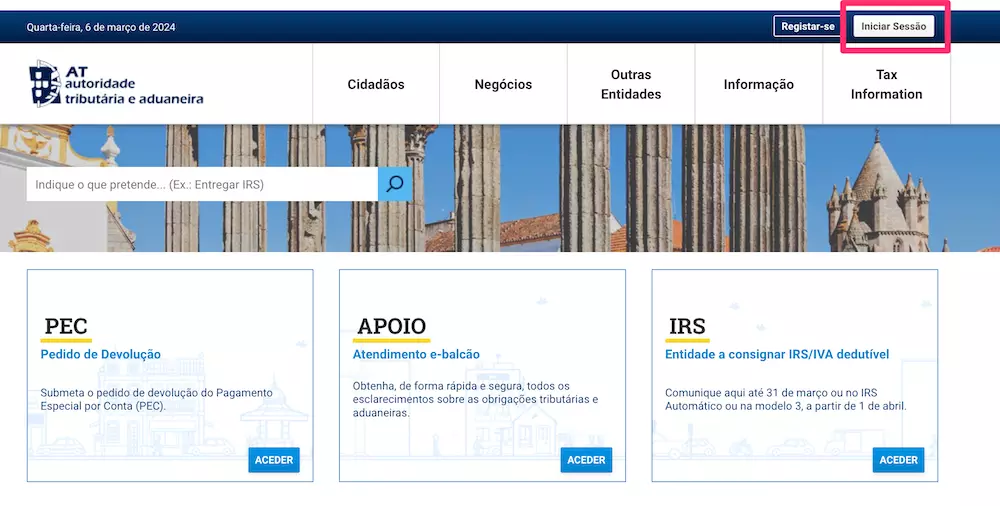The width and height of the screenshot is (1000, 506).
Task: Open the Negócios menu
Action: [503, 84]
